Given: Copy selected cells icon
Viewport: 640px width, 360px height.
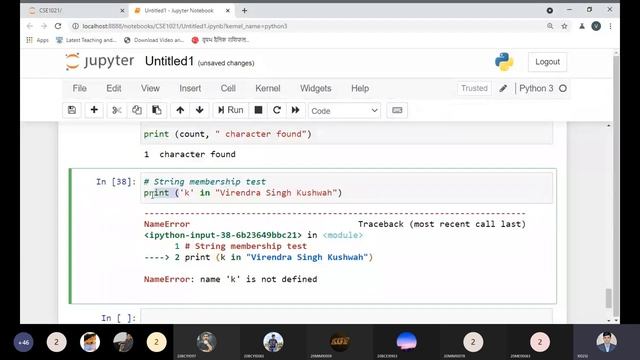Looking at the screenshot, I should tap(137, 110).
